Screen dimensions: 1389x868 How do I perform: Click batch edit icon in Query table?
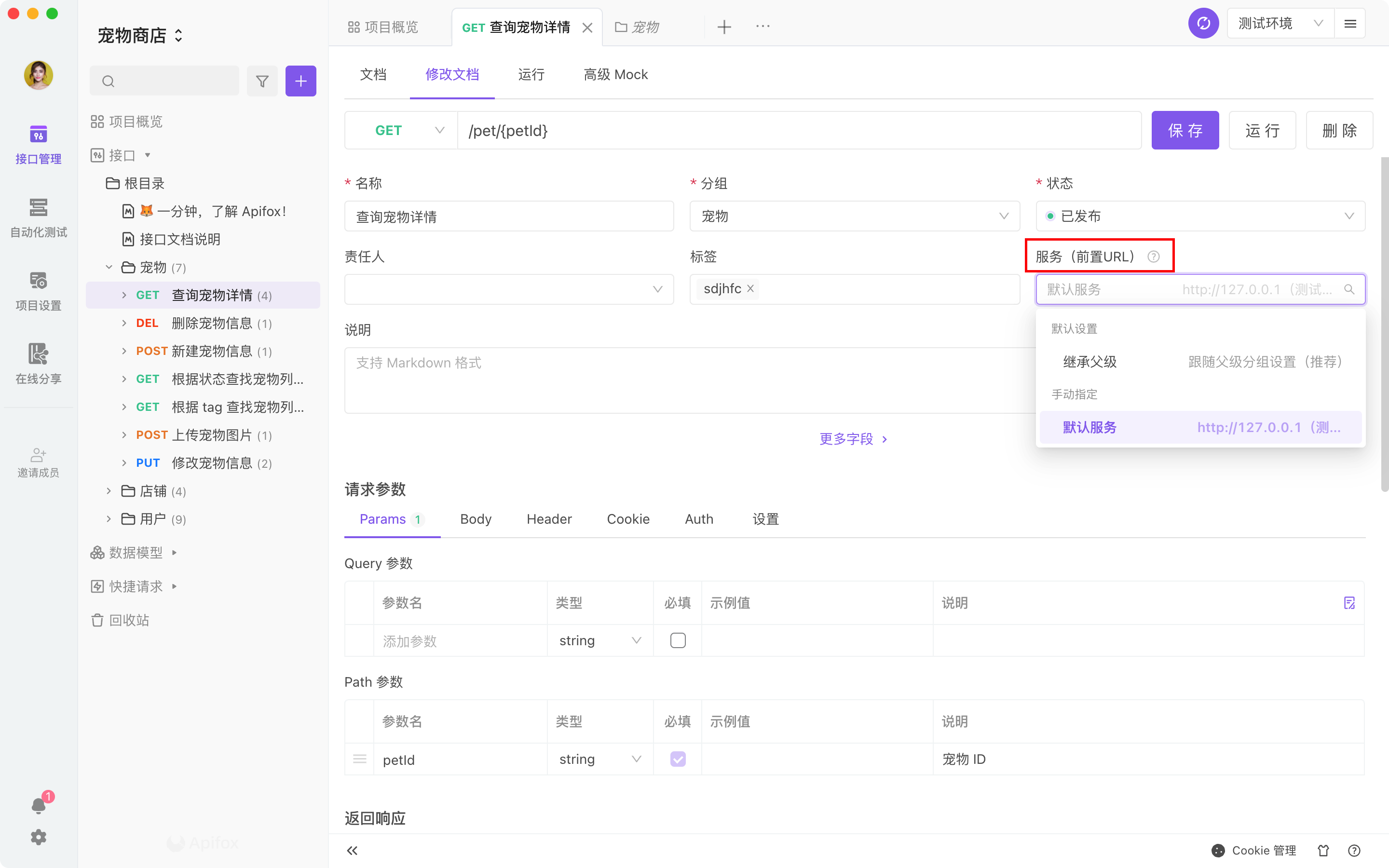pos(1349,603)
